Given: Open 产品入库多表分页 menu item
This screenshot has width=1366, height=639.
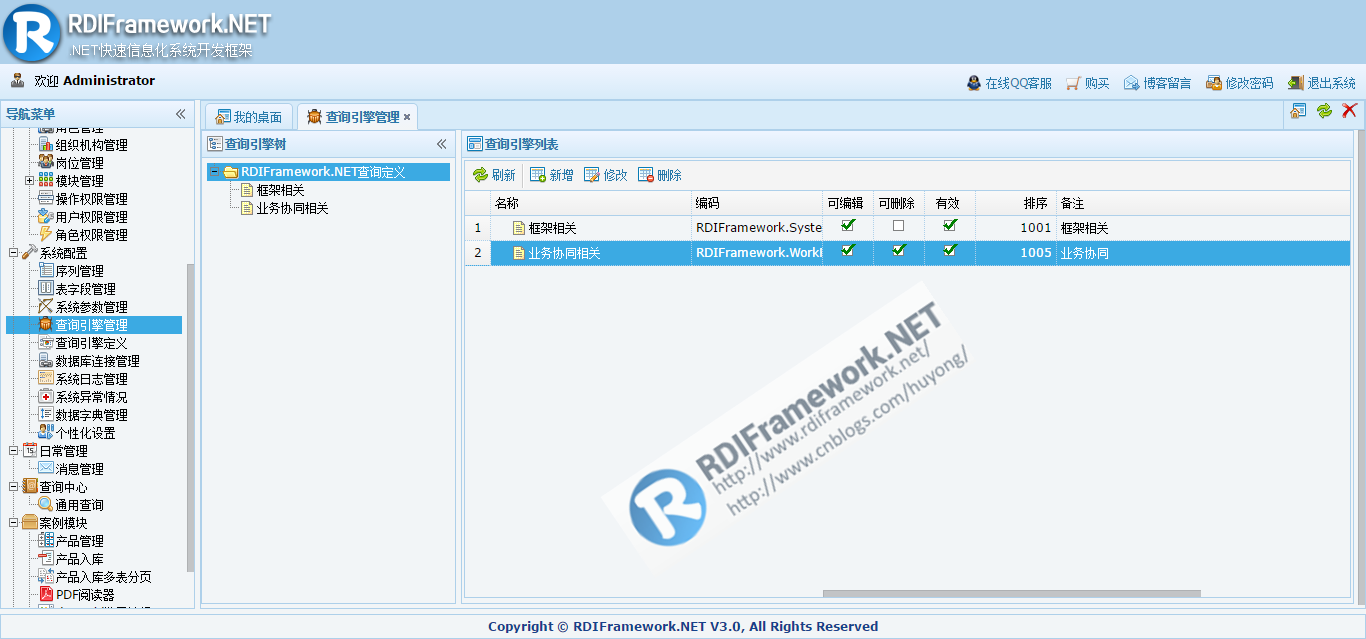Looking at the screenshot, I should 103,577.
